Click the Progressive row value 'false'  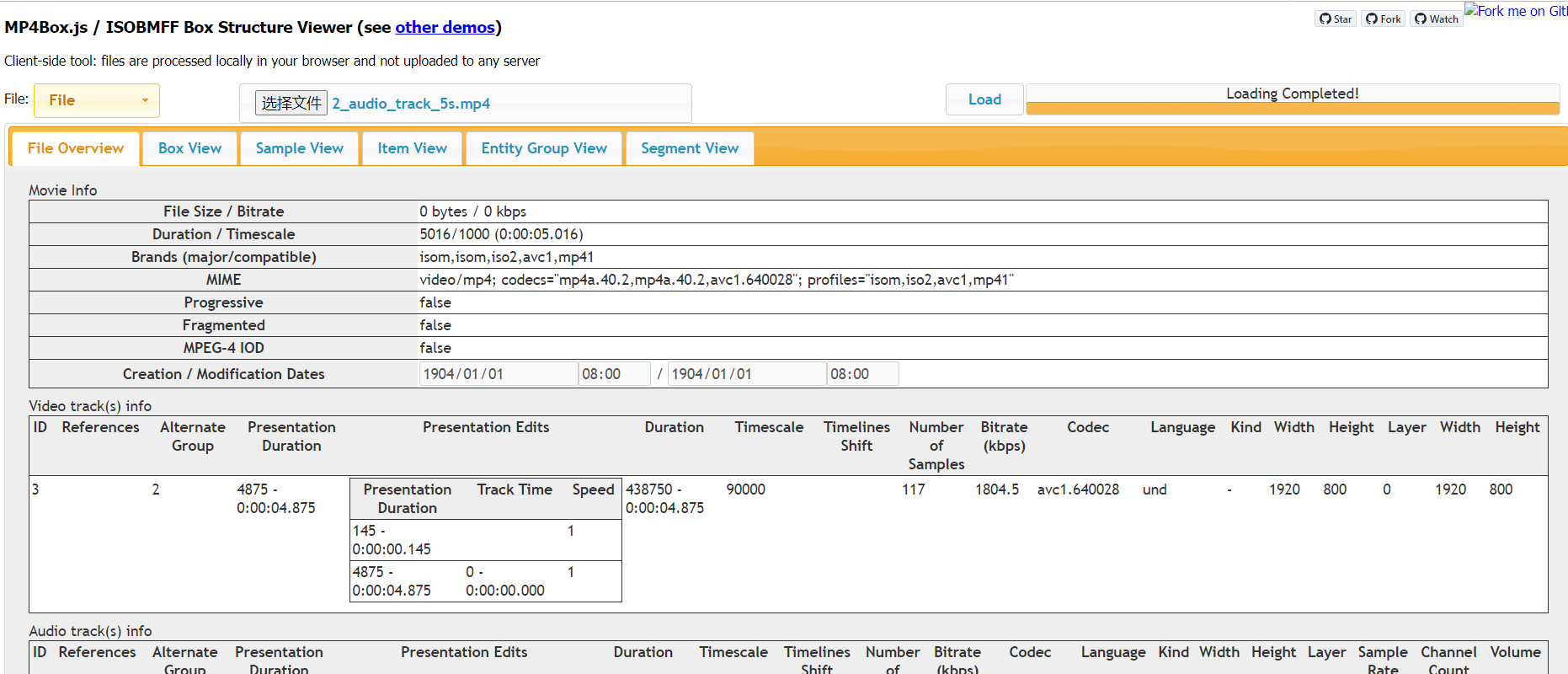(x=435, y=302)
